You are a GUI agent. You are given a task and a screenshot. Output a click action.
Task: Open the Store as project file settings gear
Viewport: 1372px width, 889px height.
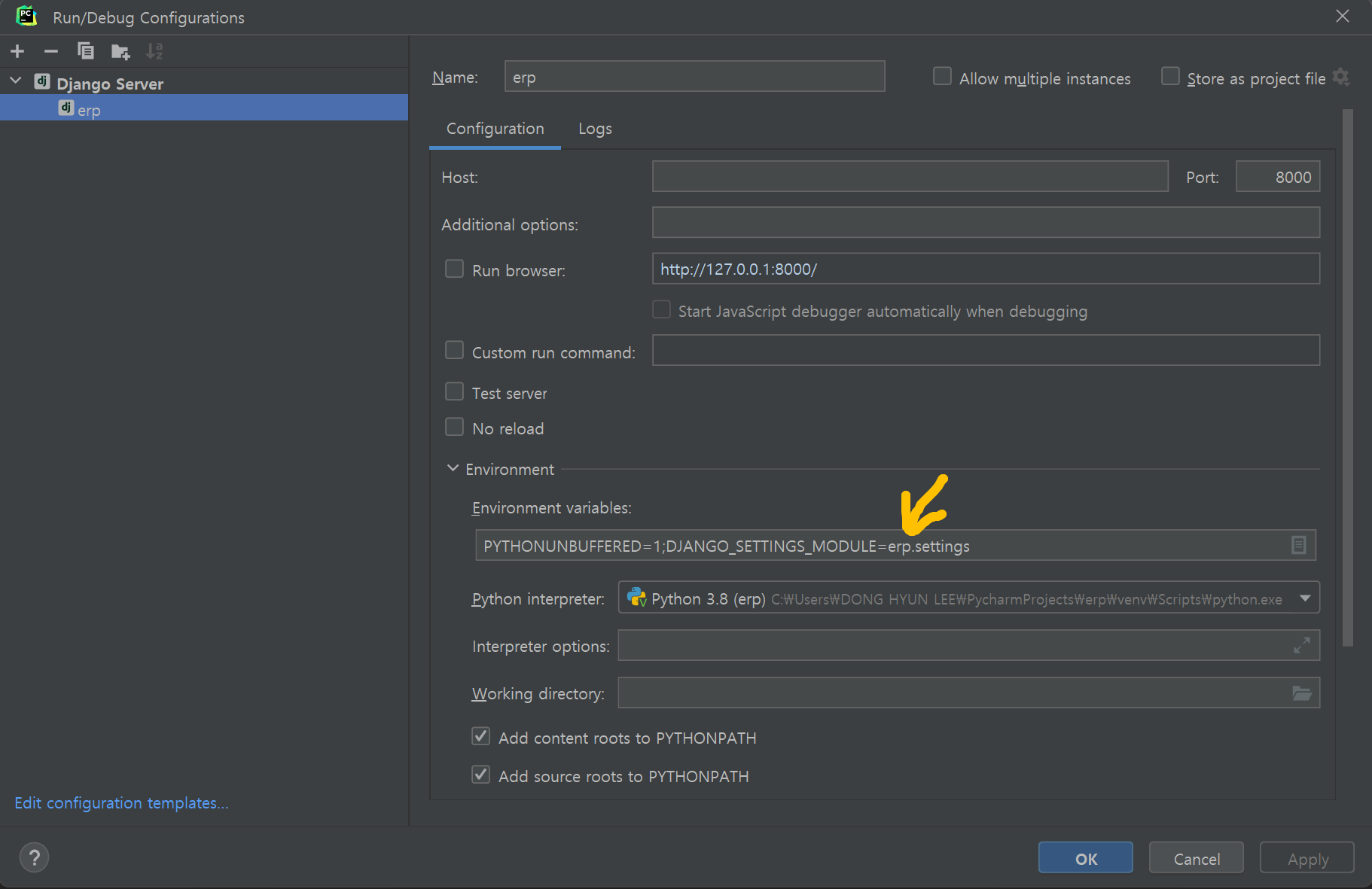tap(1341, 77)
